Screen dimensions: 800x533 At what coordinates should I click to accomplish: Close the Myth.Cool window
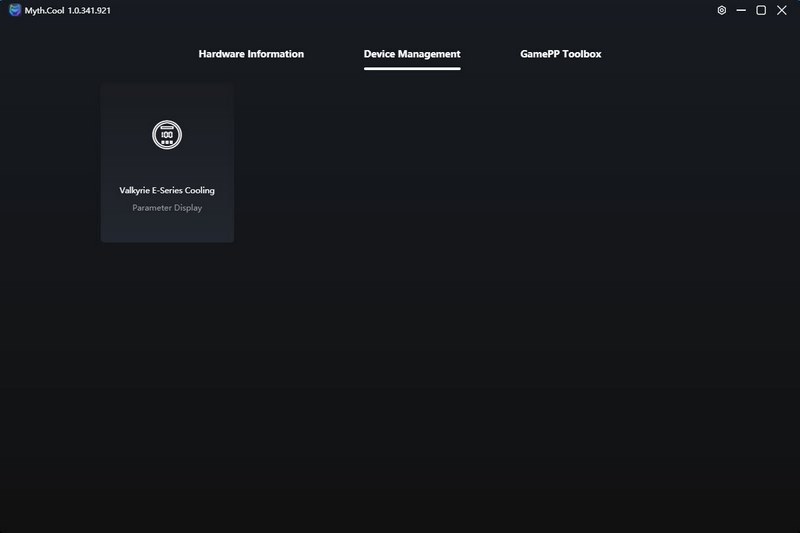[781, 10]
